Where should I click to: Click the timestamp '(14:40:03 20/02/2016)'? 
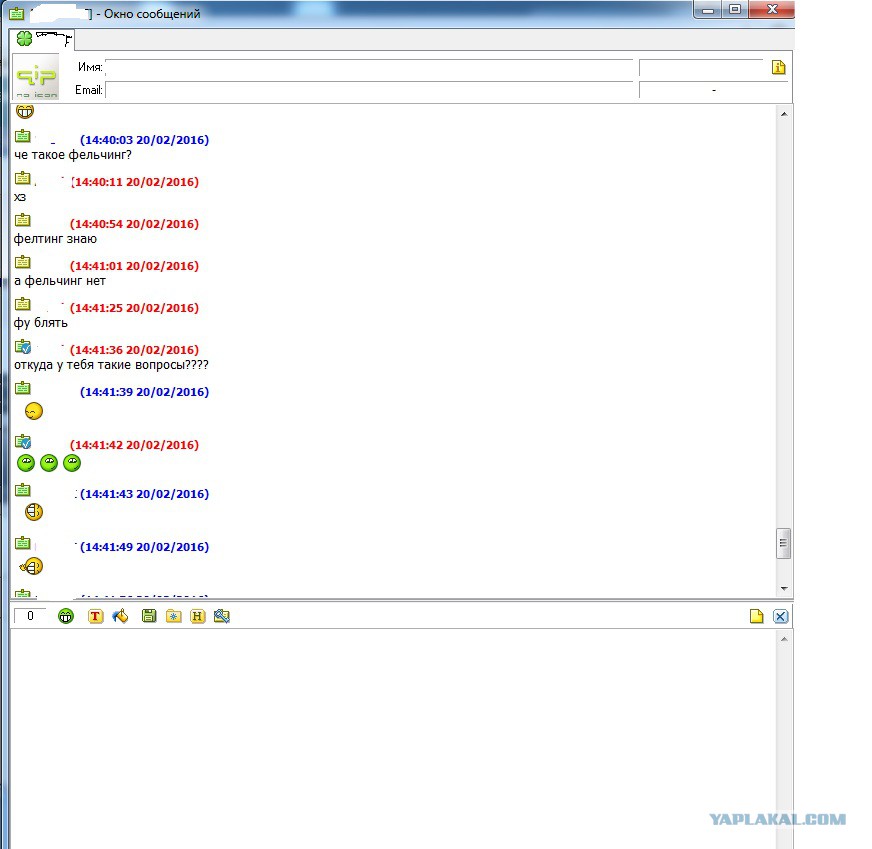pyautogui.click(x=145, y=140)
